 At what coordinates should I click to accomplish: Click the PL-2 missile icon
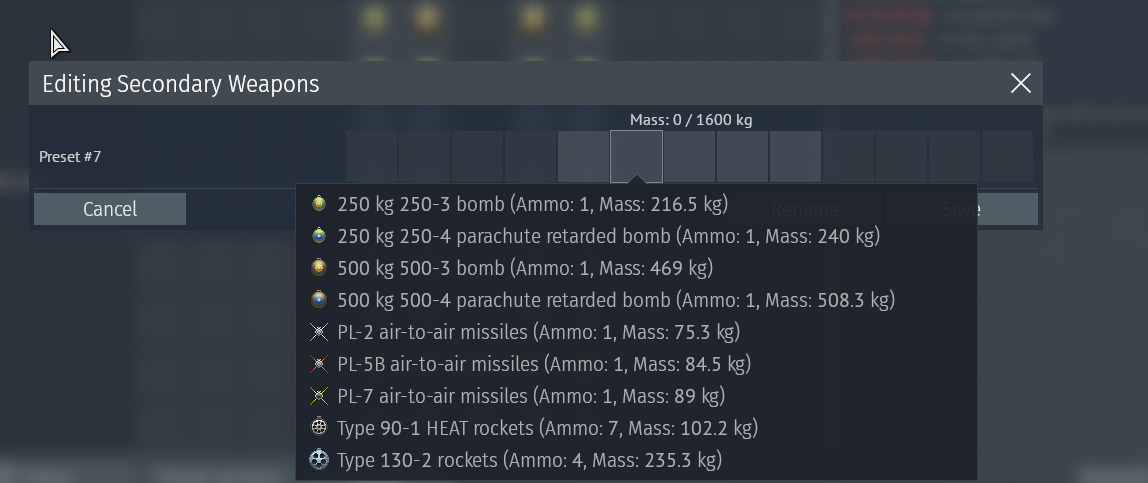(318, 332)
